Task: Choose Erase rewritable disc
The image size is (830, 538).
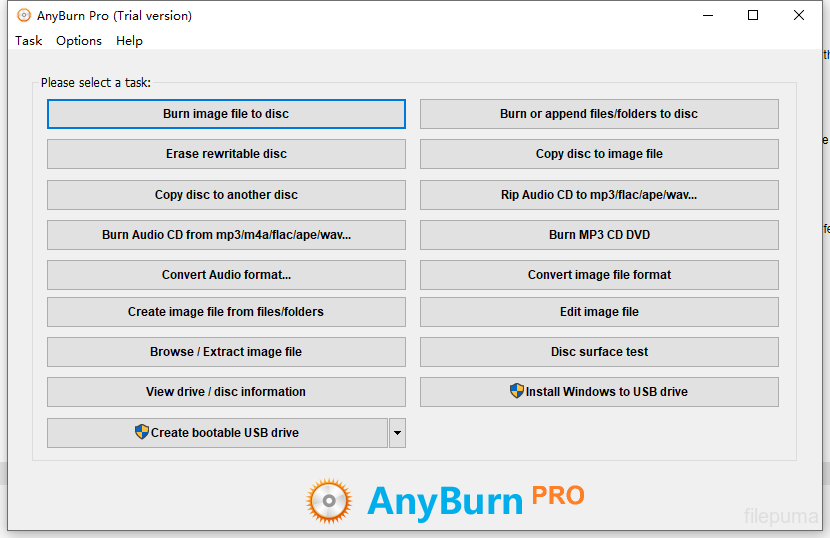Action: pos(226,154)
